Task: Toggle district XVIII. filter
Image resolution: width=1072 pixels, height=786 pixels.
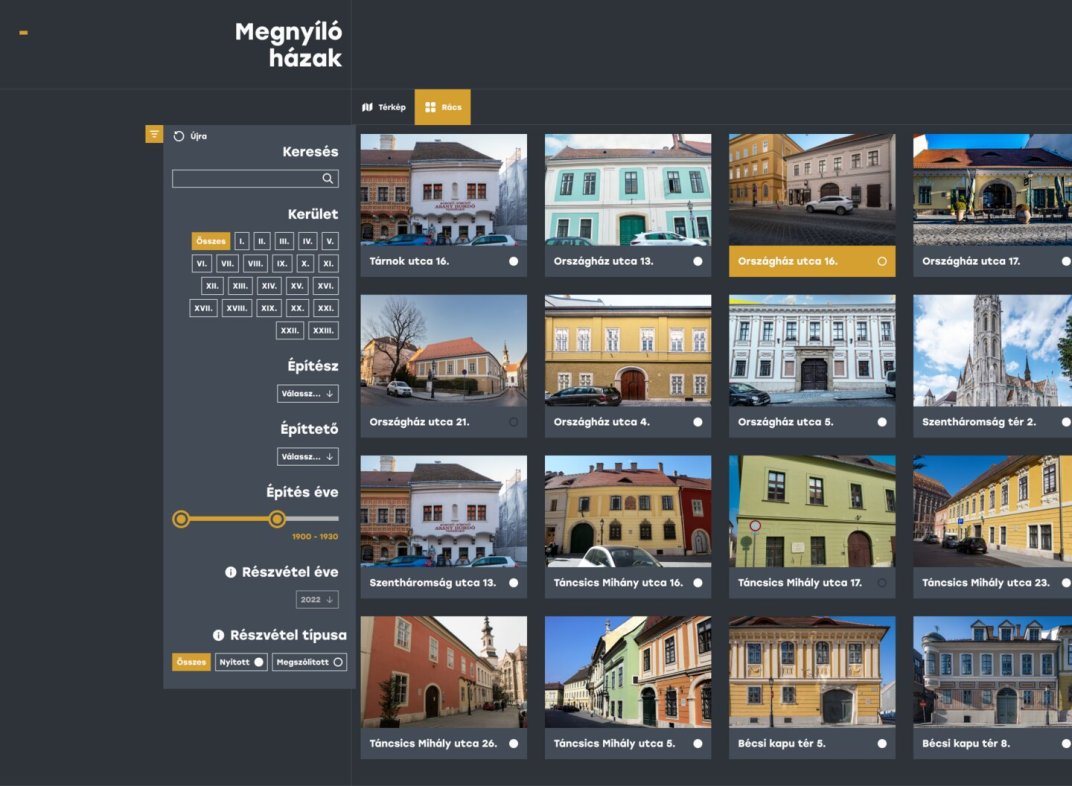Action: click(x=237, y=308)
